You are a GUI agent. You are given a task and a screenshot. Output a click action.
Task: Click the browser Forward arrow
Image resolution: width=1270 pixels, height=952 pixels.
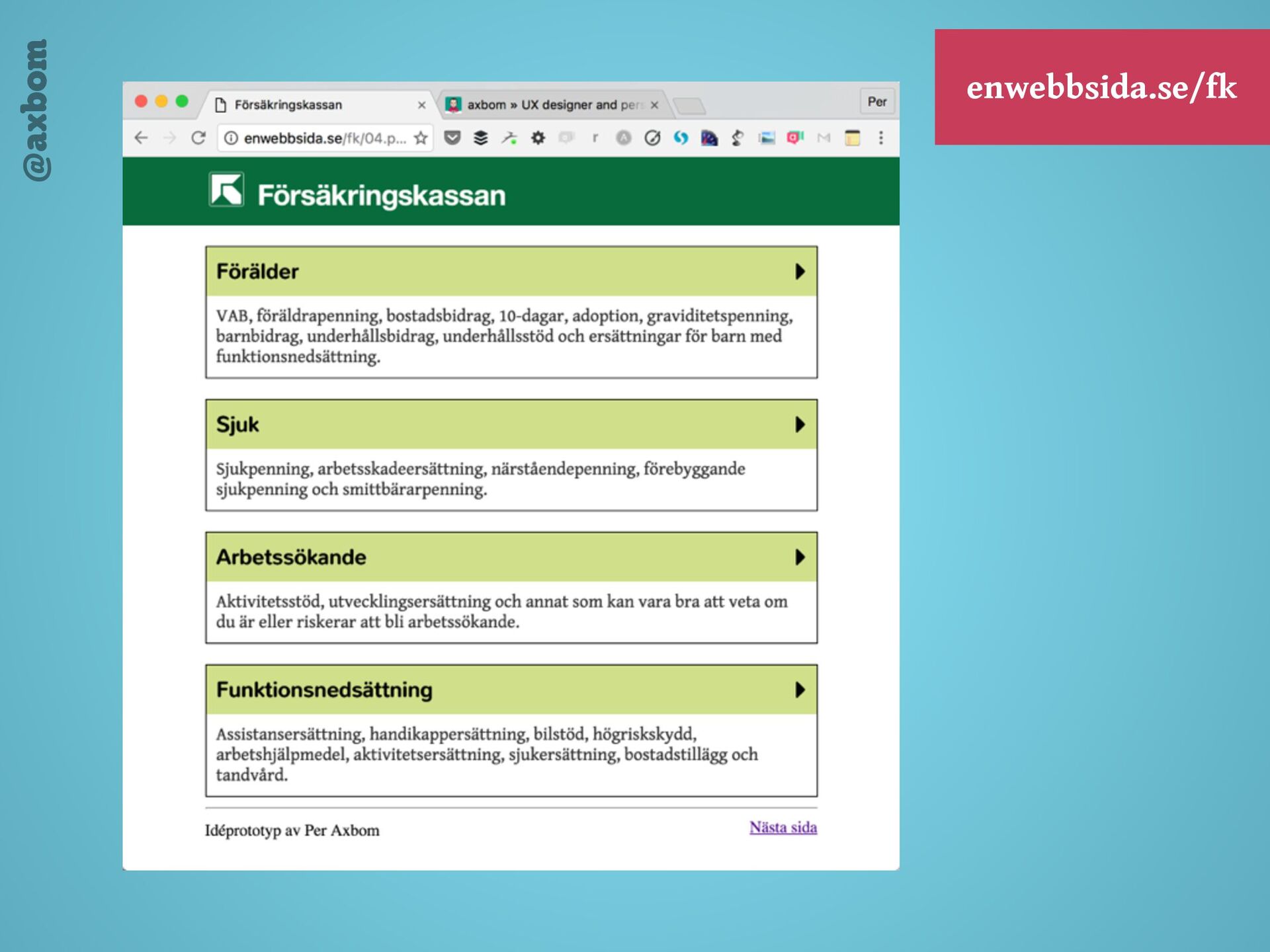(x=169, y=138)
